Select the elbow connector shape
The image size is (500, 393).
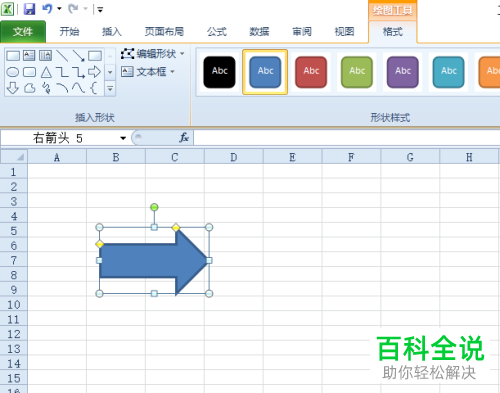pyautogui.click(x=62, y=72)
